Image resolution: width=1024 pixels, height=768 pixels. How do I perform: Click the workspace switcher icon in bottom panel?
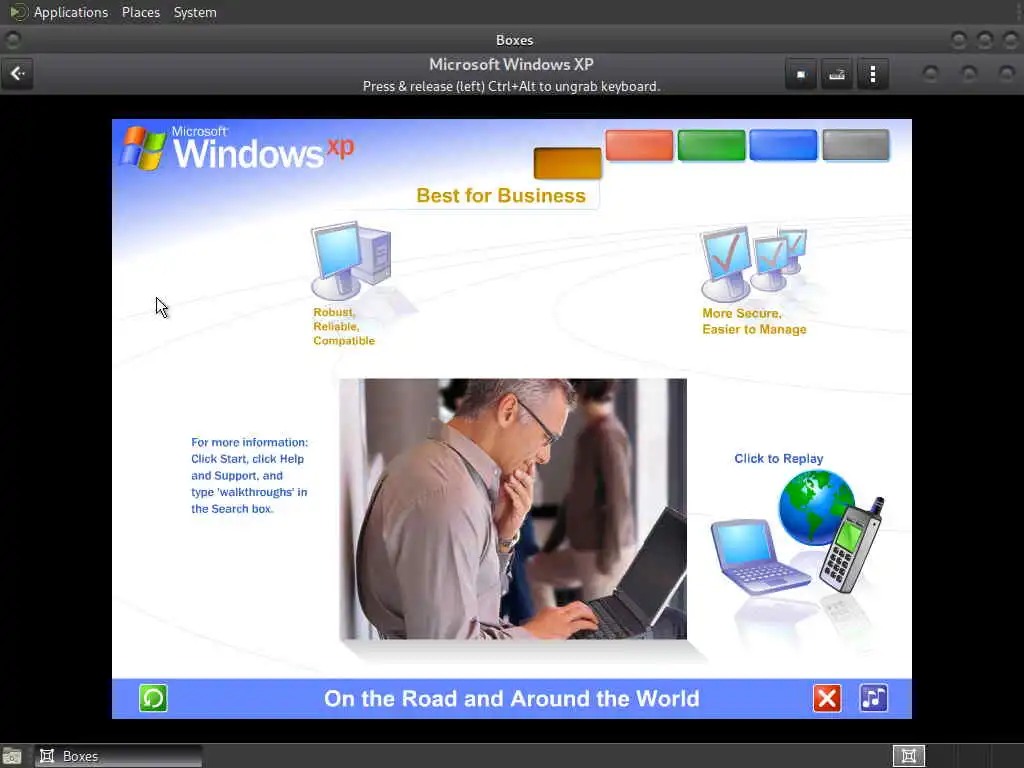click(908, 756)
